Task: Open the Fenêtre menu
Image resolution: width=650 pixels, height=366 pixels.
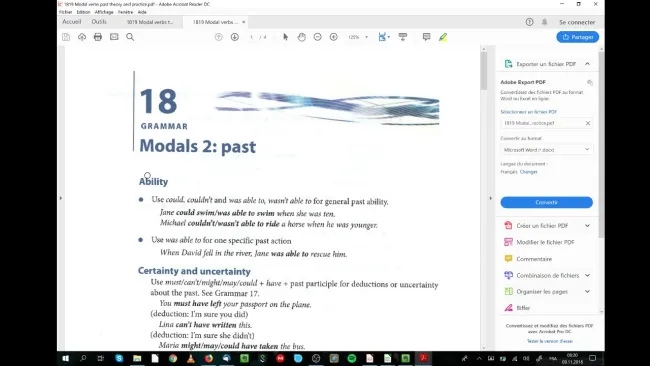Action: tap(126, 12)
